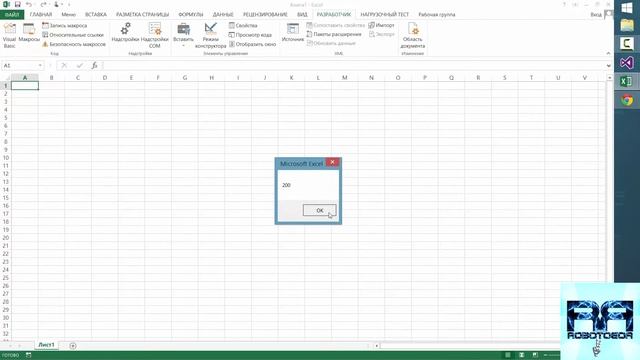Add a new sheet with plus button
The width and height of the screenshot is (640, 360).
(x=73, y=346)
